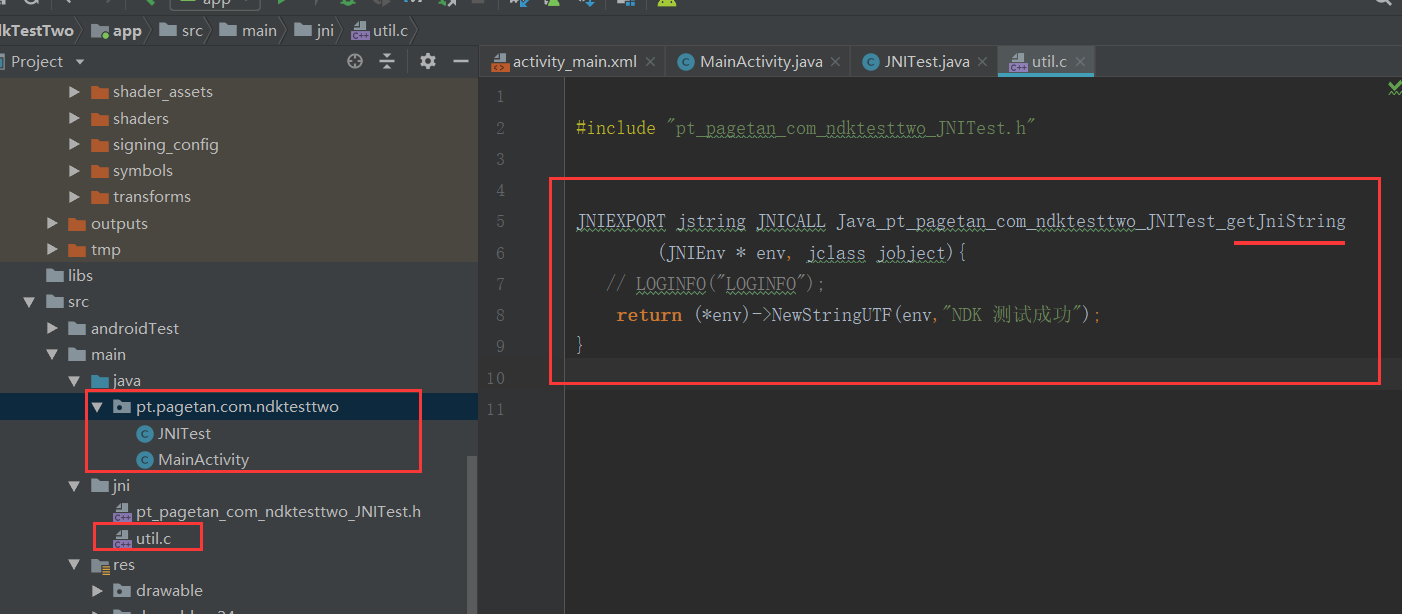
Task: Click the Project panel vertical scrollbar
Action: pos(473,535)
